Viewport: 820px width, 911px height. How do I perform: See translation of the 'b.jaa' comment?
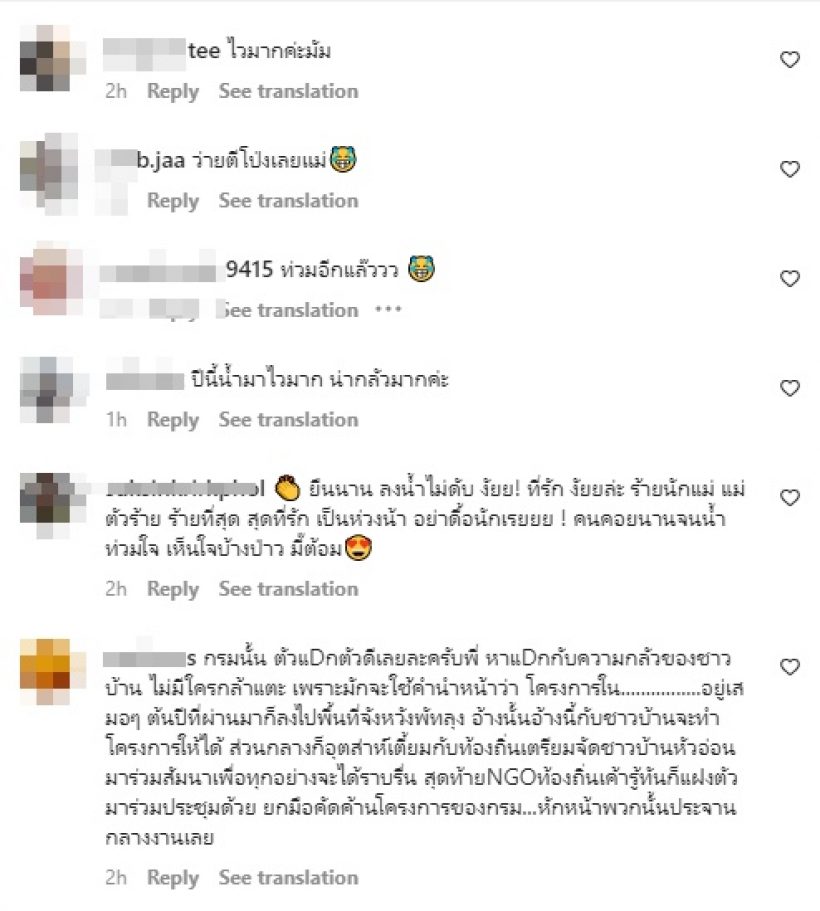pyautogui.click(x=288, y=200)
